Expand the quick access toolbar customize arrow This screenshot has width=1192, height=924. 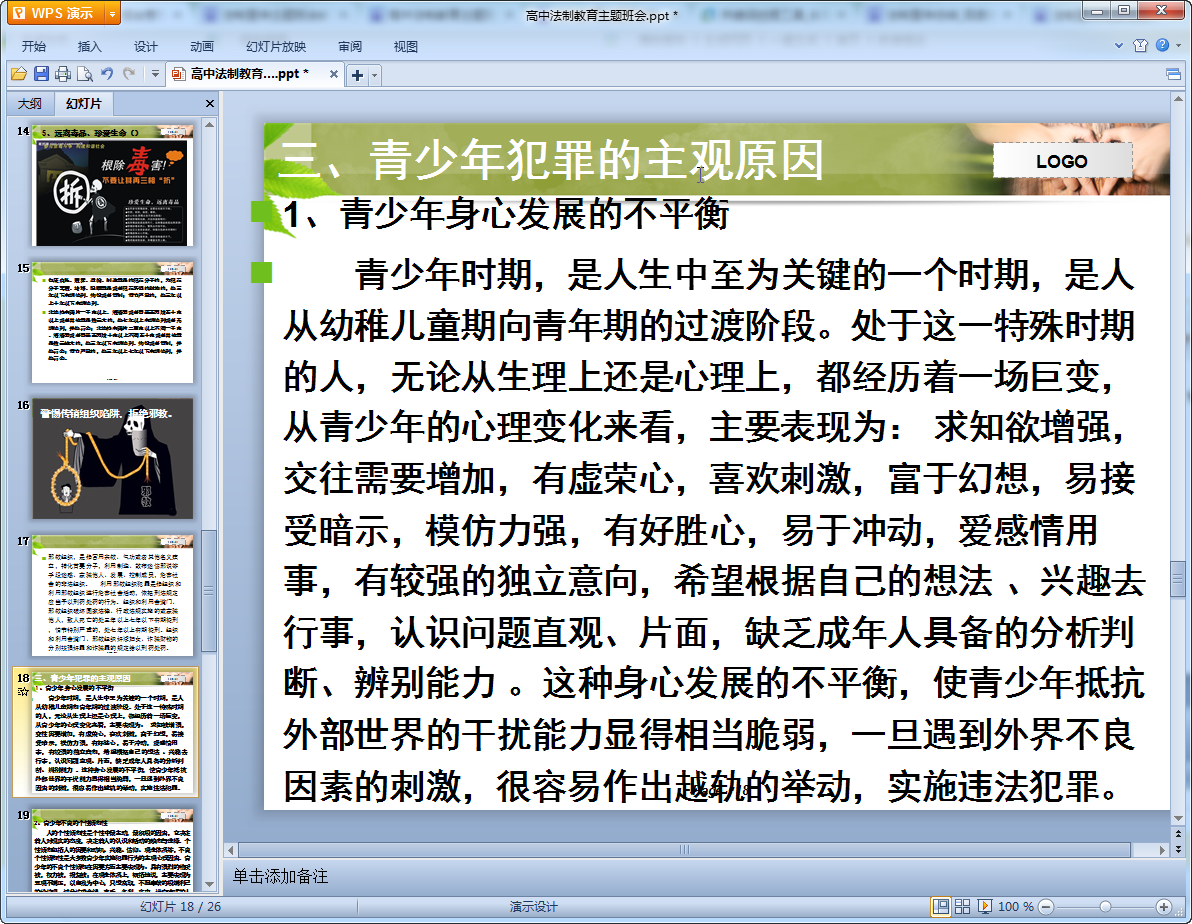coord(154,74)
